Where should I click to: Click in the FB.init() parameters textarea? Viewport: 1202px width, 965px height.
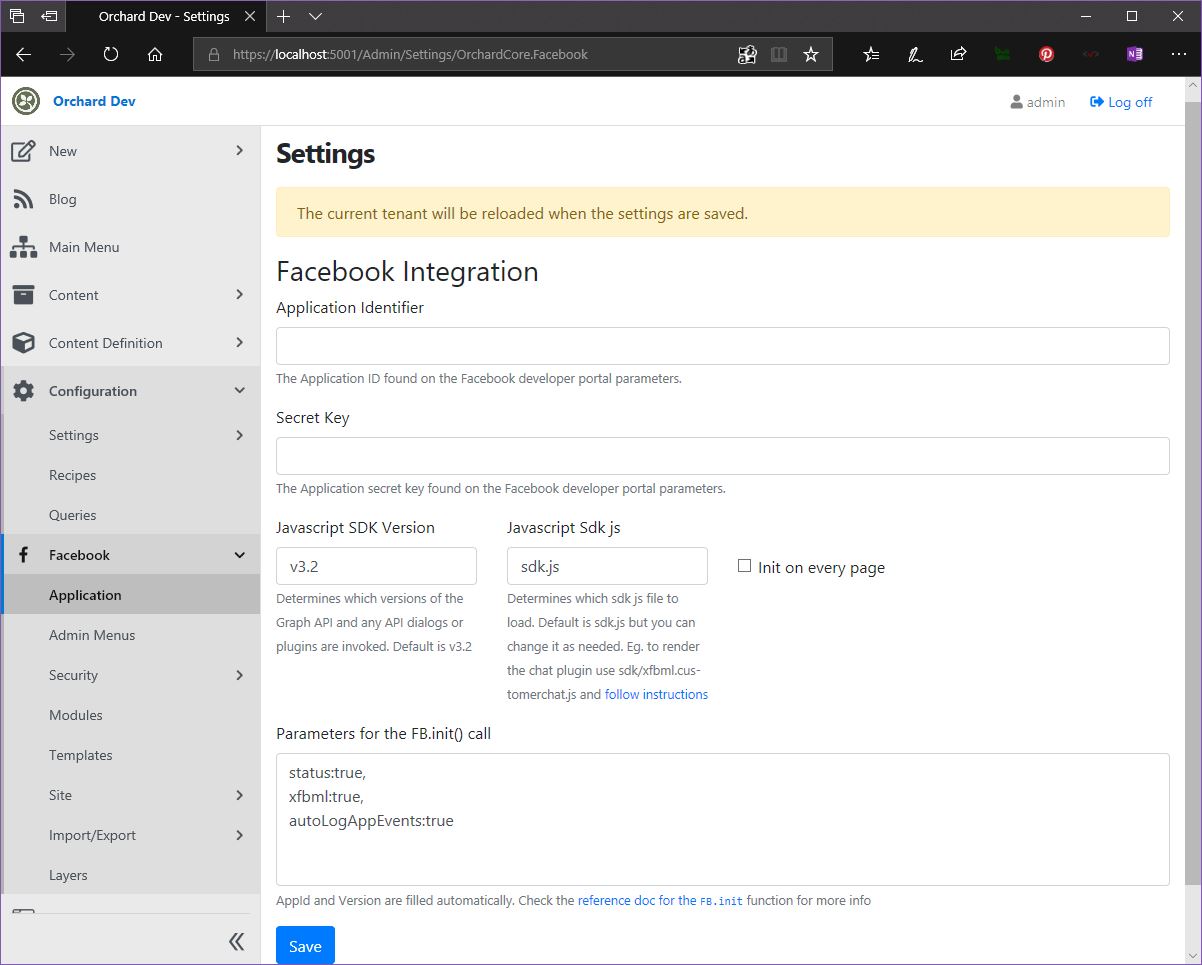(722, 819)
